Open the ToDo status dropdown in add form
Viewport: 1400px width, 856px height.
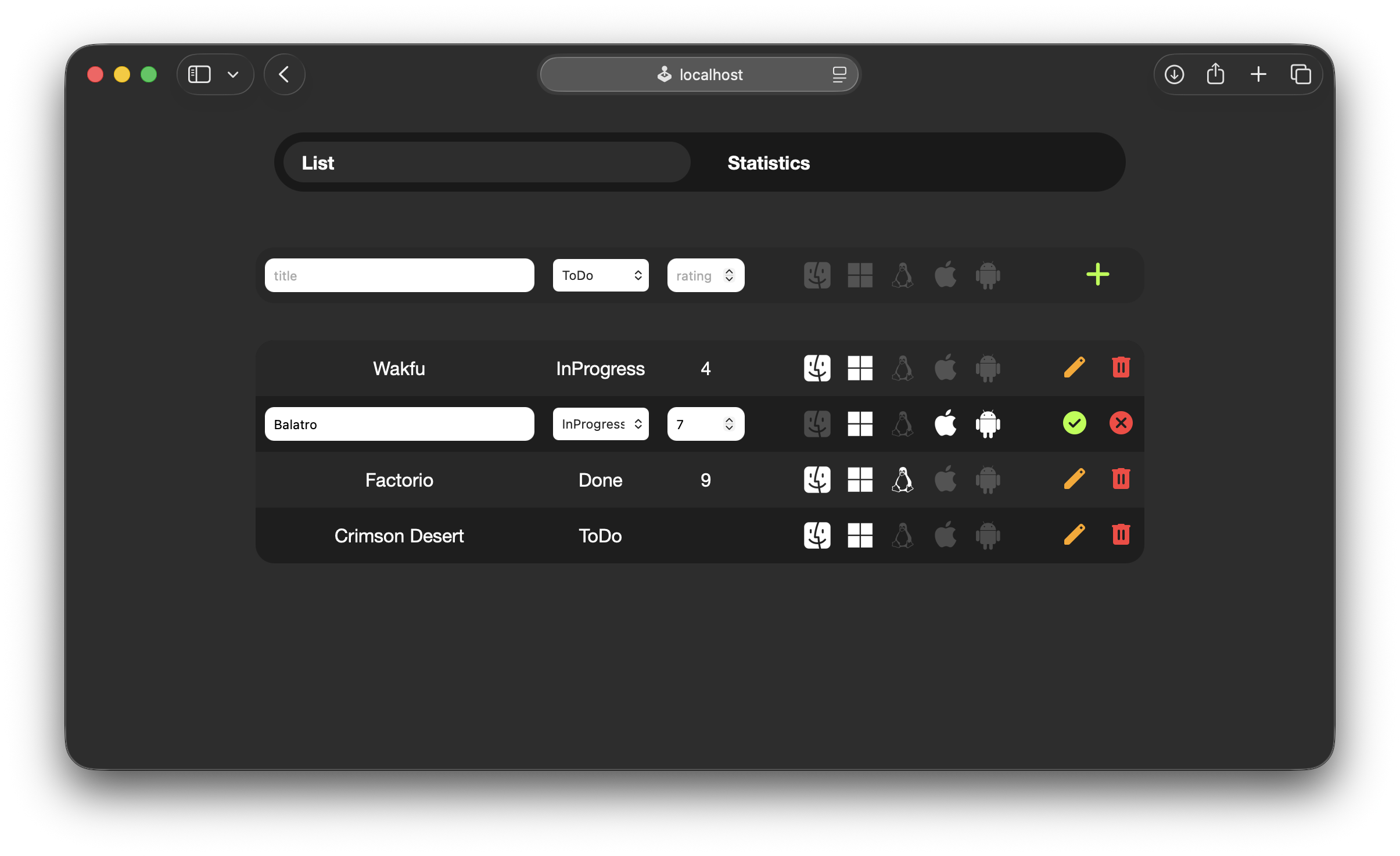click(x=601, y=275)
